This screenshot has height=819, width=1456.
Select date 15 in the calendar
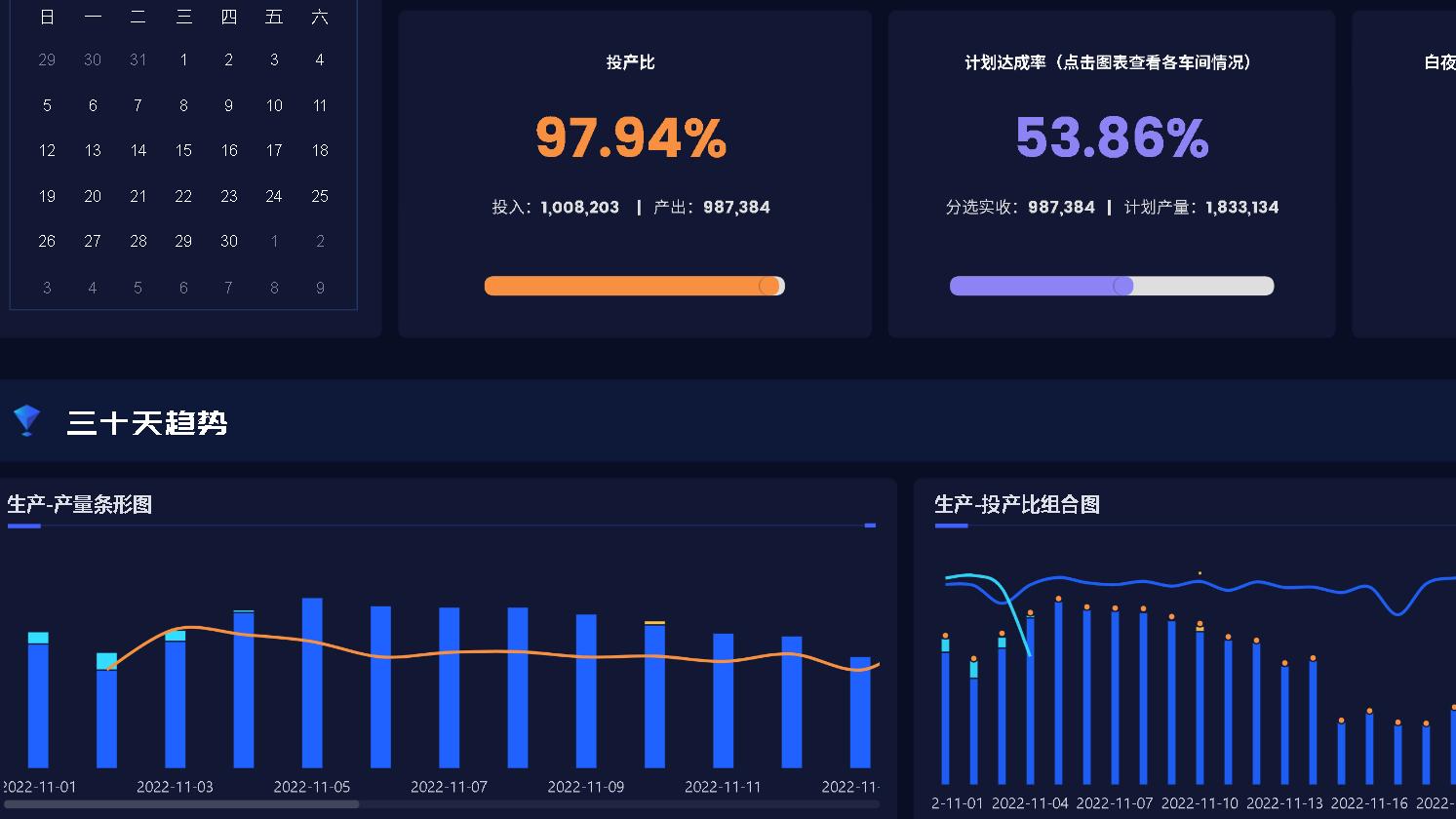(183, 150)
